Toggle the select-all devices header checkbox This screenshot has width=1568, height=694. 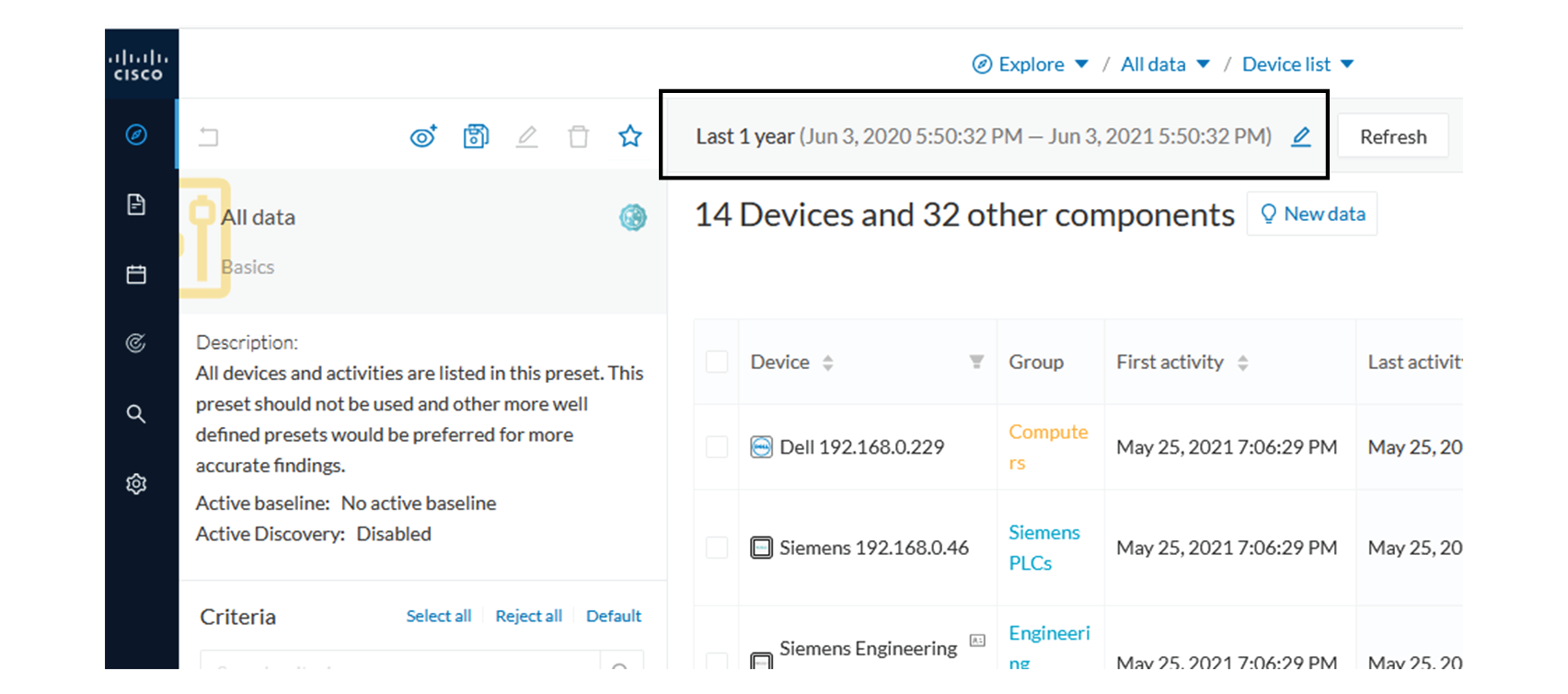coord(717,362)
